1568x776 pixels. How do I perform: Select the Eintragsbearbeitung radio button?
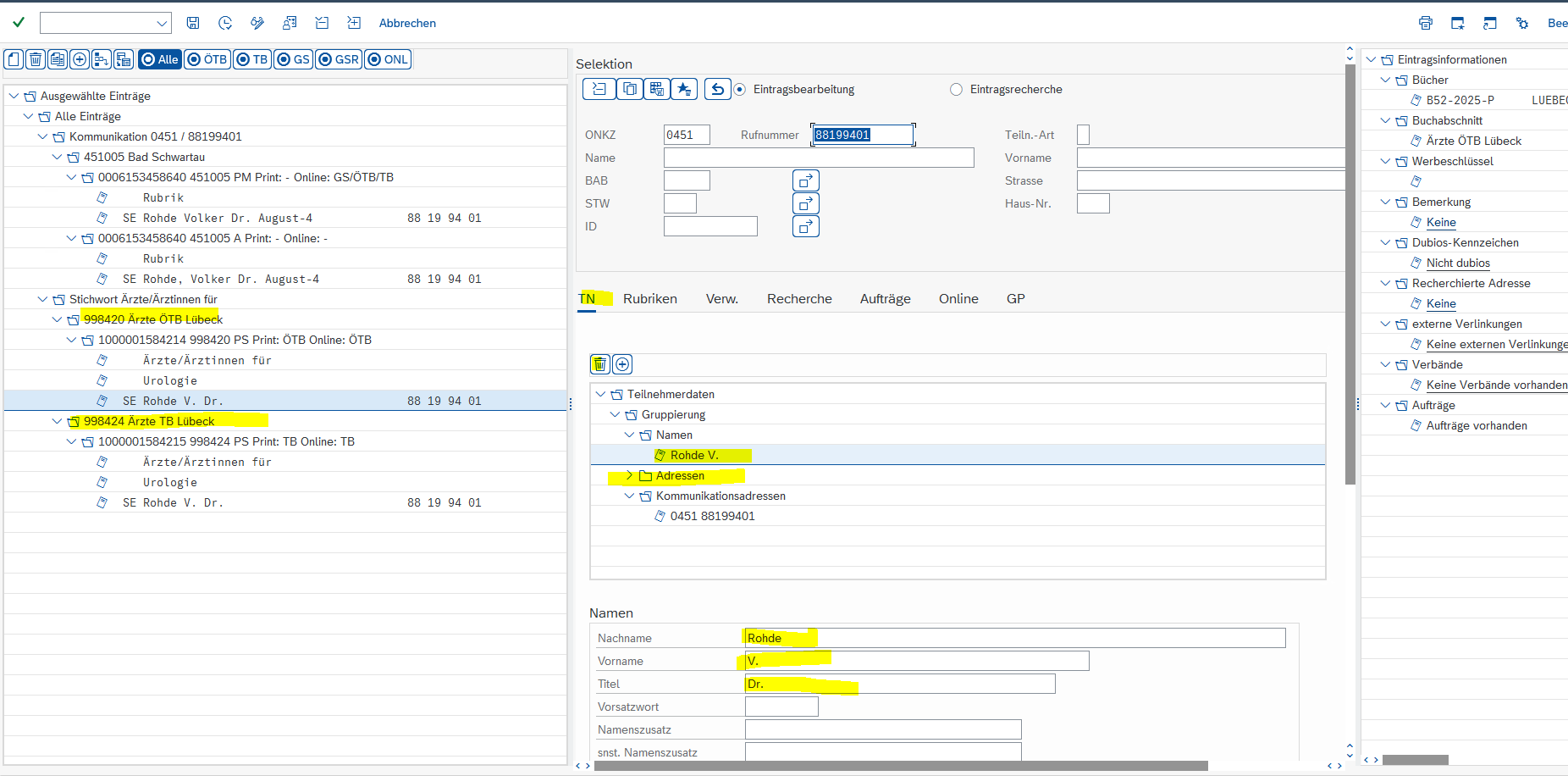[x=740, y=89]
